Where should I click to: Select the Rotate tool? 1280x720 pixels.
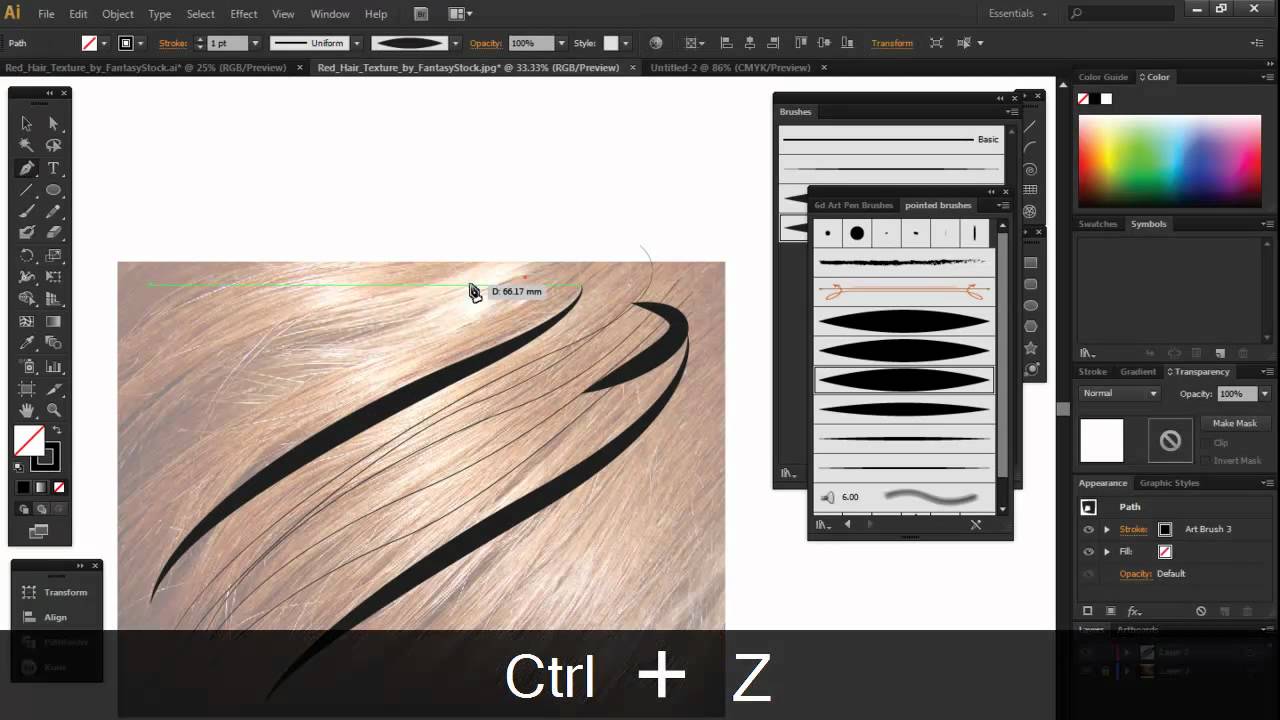(27, 255)
